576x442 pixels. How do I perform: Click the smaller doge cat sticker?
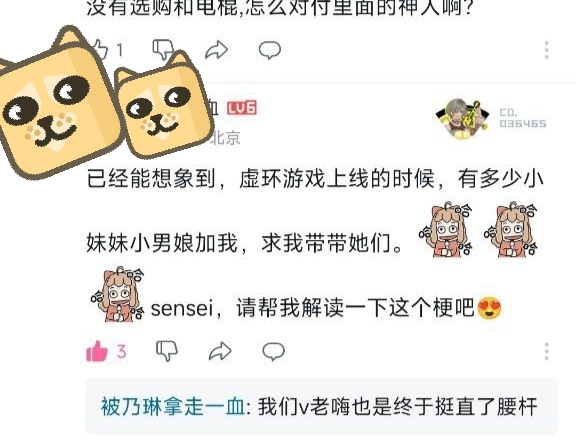click(164, 105)
